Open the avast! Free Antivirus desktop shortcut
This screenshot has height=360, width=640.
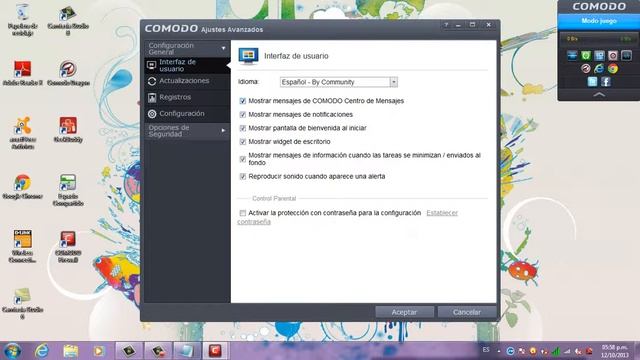(22, 133)
